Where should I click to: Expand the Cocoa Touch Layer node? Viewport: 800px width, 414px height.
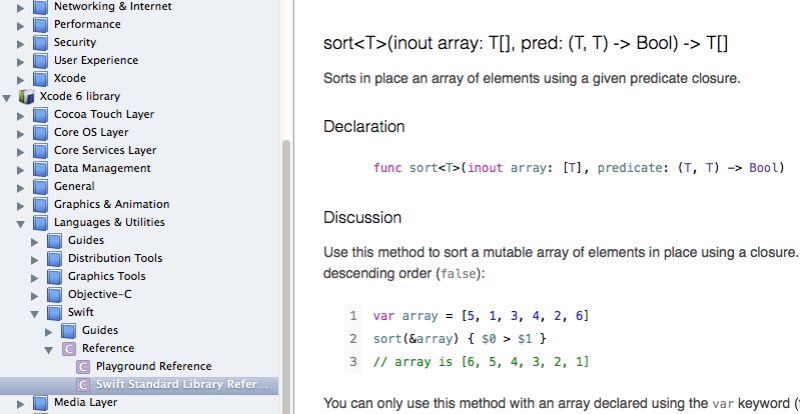(x=20, y=115)
